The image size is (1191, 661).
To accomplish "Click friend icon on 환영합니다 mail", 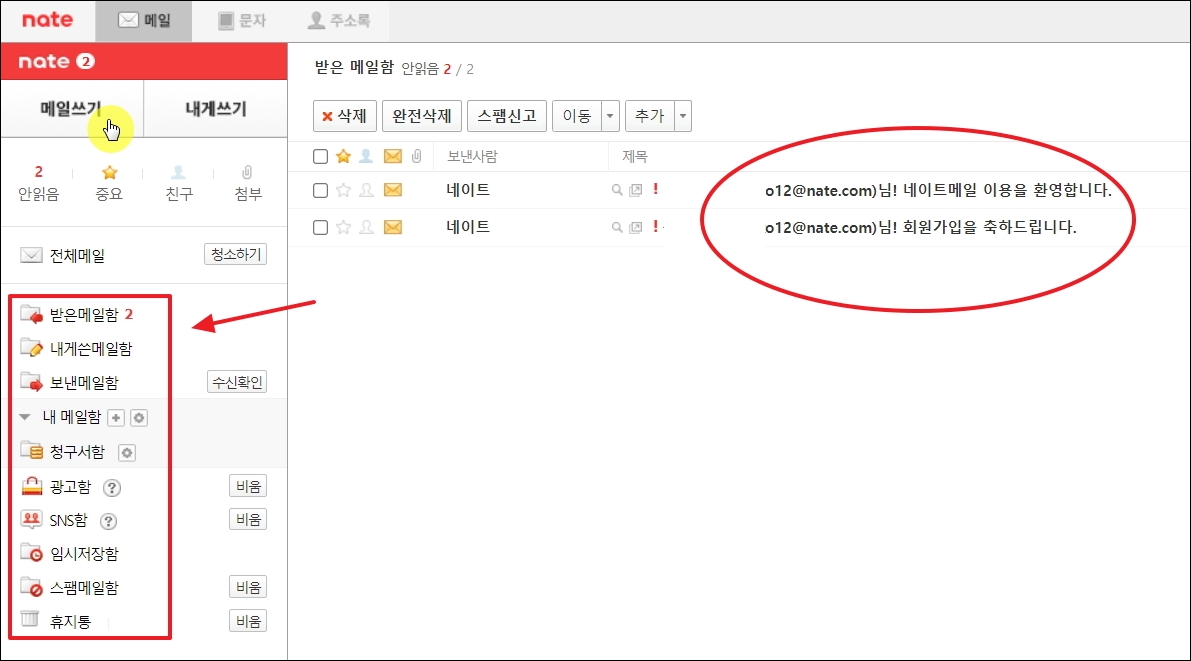I will click(x=366, y=190).
